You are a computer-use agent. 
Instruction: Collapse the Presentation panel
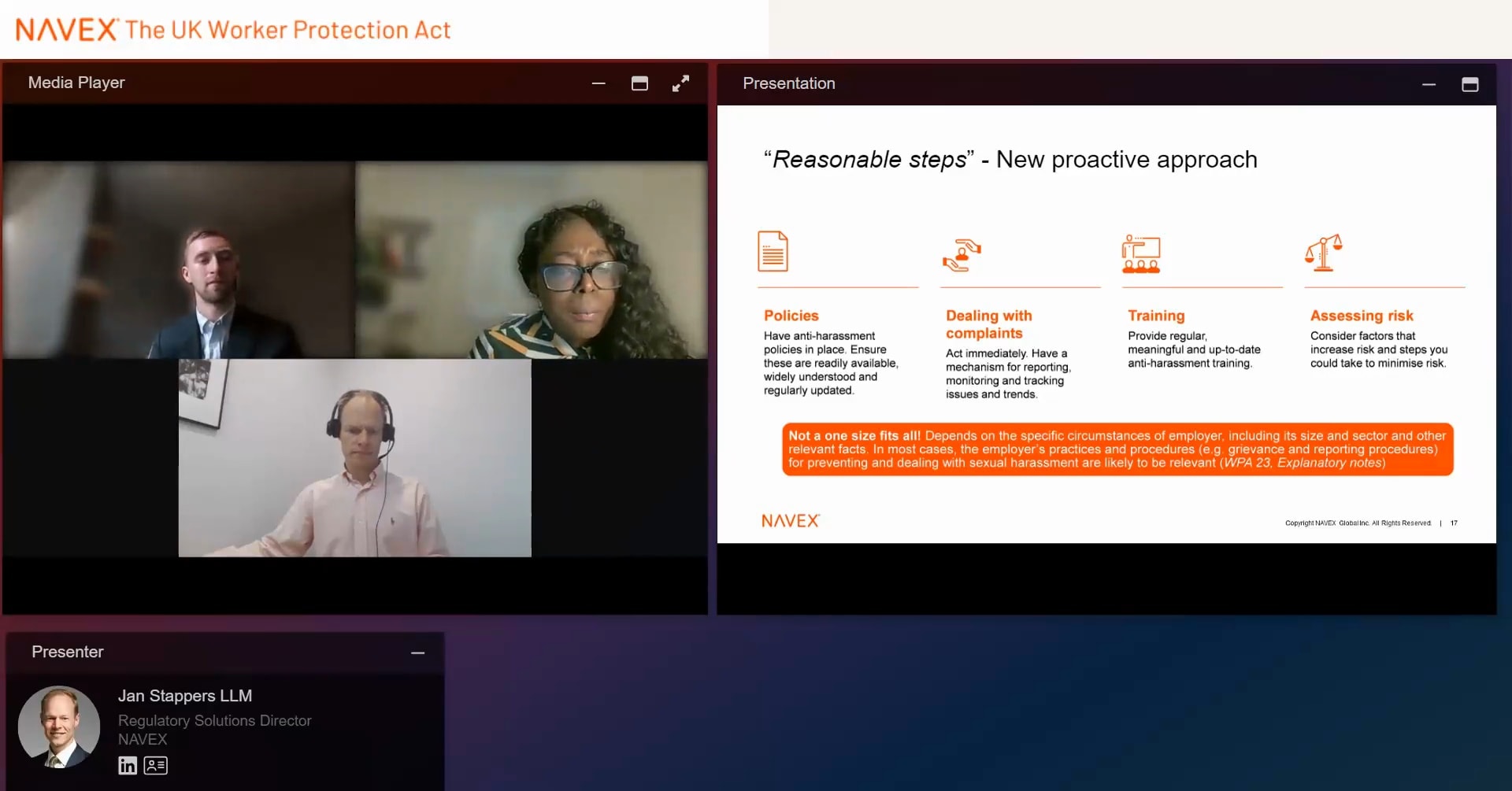click(1429, 84)
